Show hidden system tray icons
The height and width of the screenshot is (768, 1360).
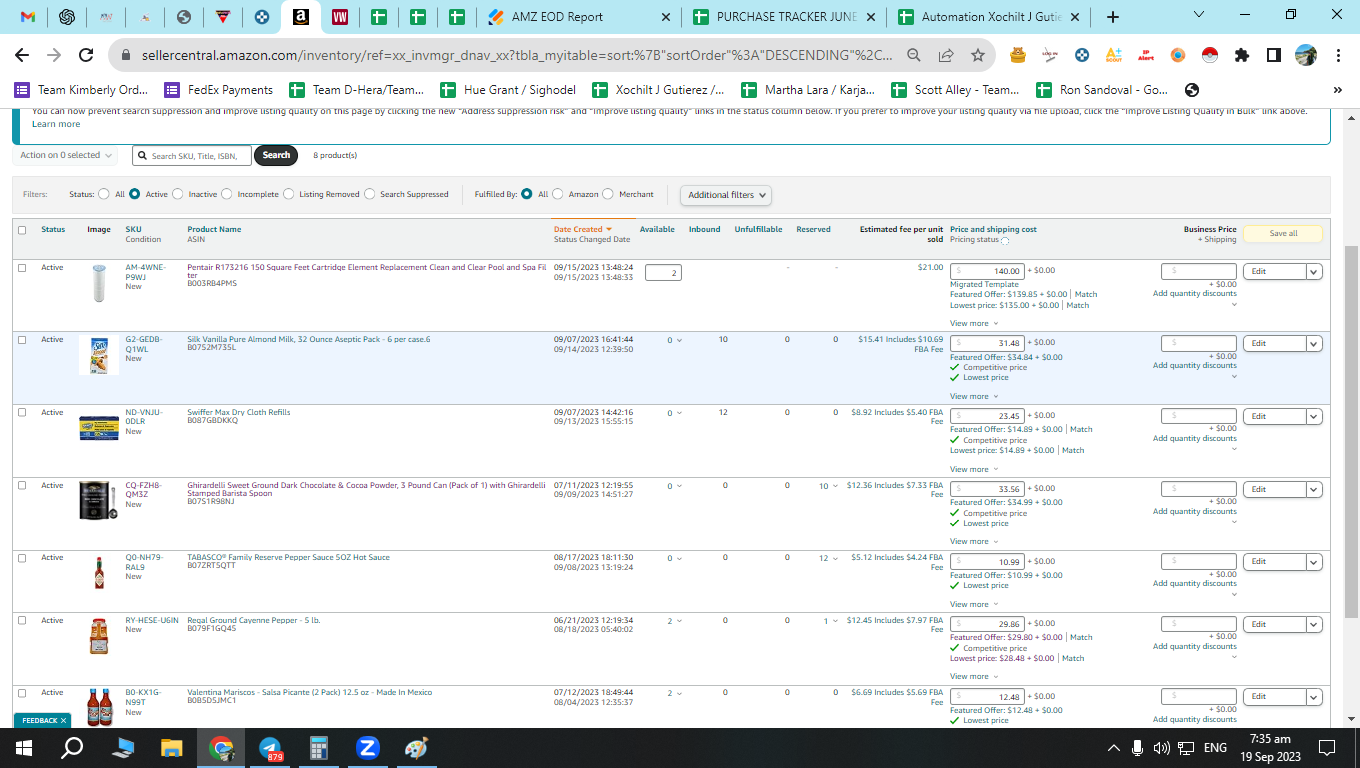tap(1114, 748)
